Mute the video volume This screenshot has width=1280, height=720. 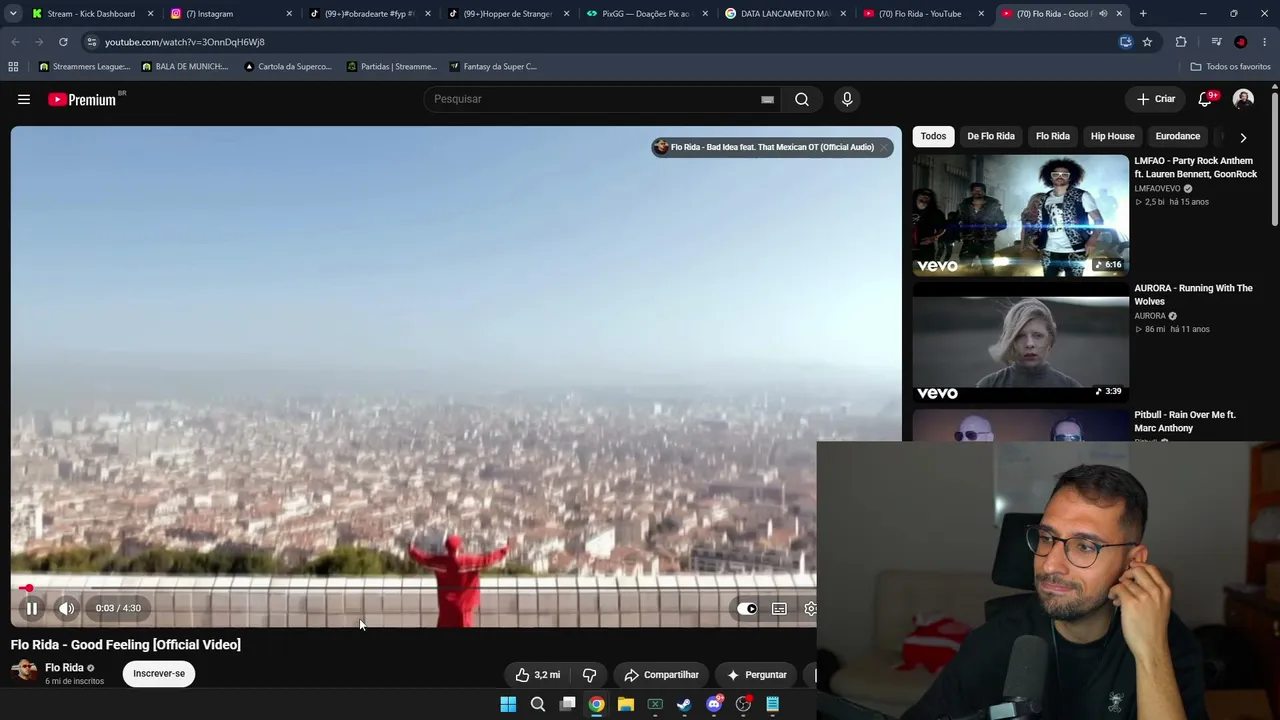66,608
